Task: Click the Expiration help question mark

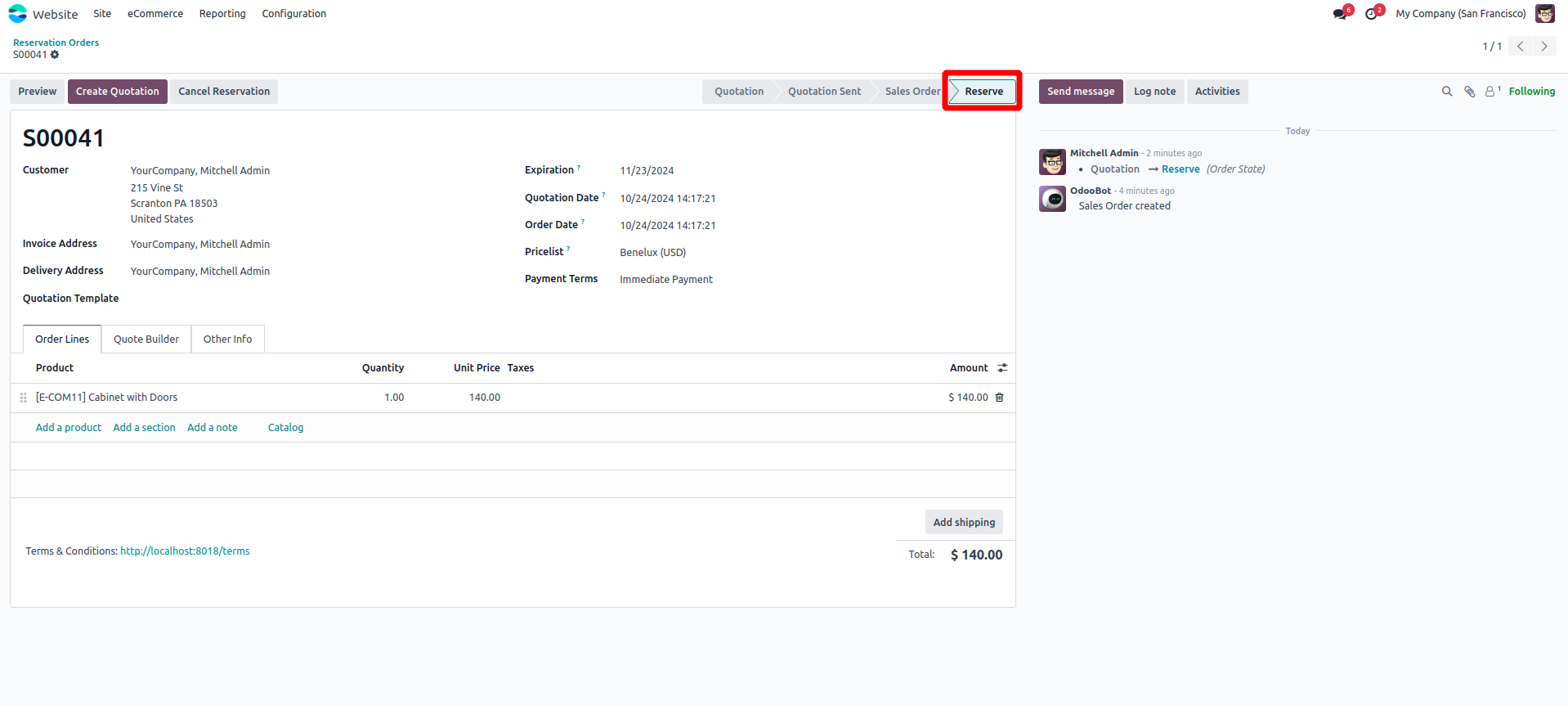Action: [x=579, y=168]
